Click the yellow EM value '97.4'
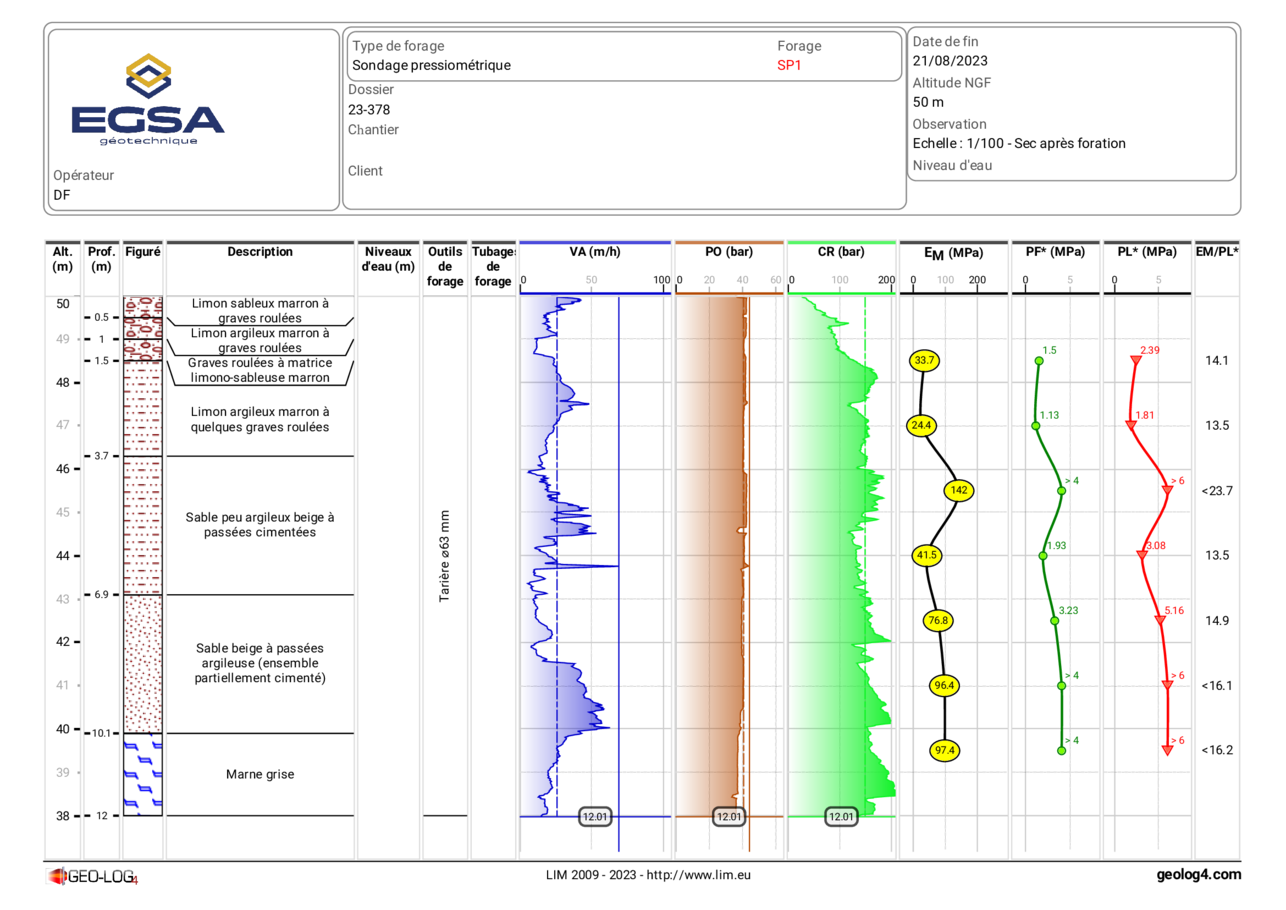Screen dimensions: 1286x910 945,750
